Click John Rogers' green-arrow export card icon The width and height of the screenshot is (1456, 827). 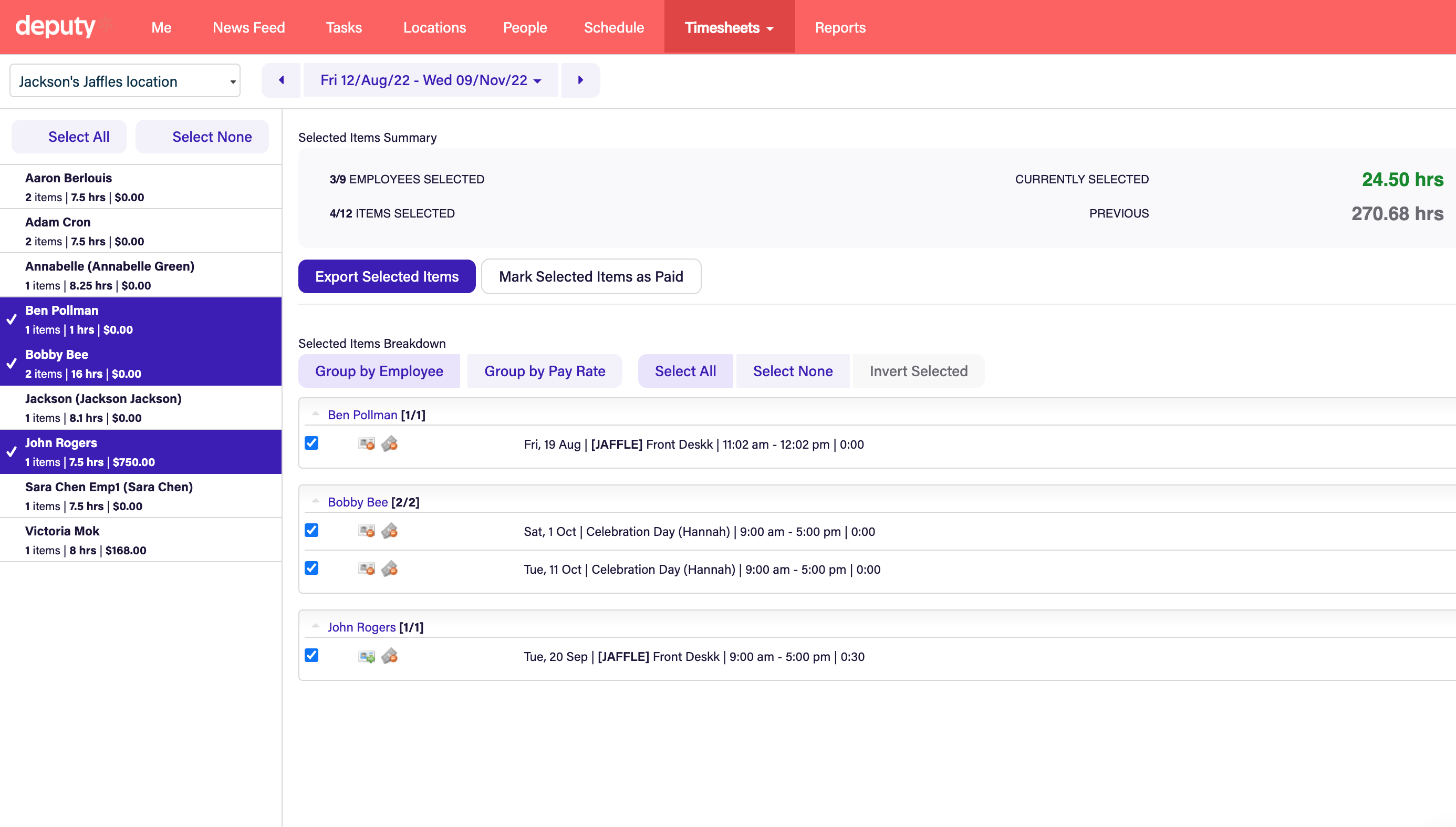click(x=367, y=656)
